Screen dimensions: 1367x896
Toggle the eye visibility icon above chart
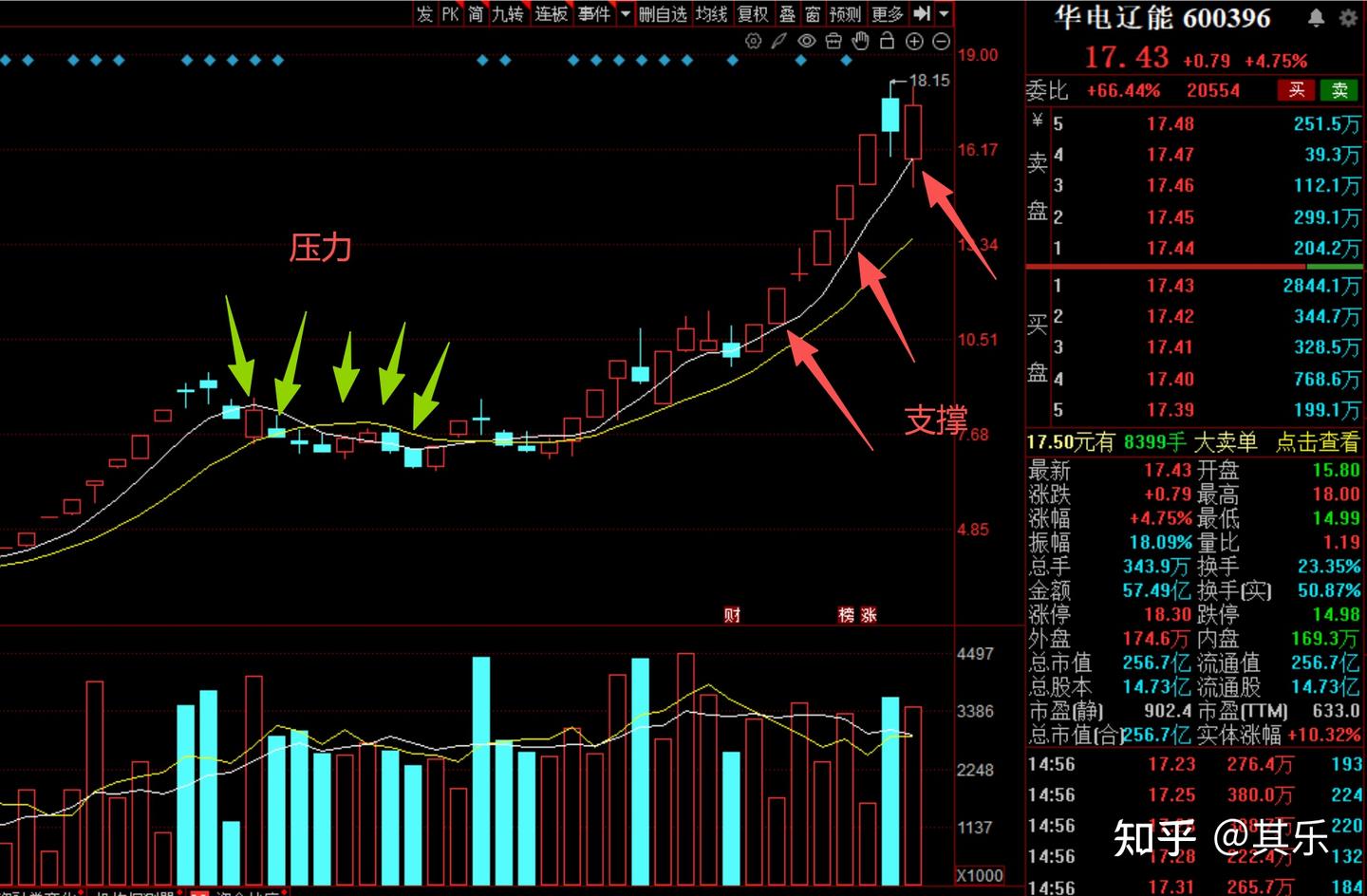[807, 41]
